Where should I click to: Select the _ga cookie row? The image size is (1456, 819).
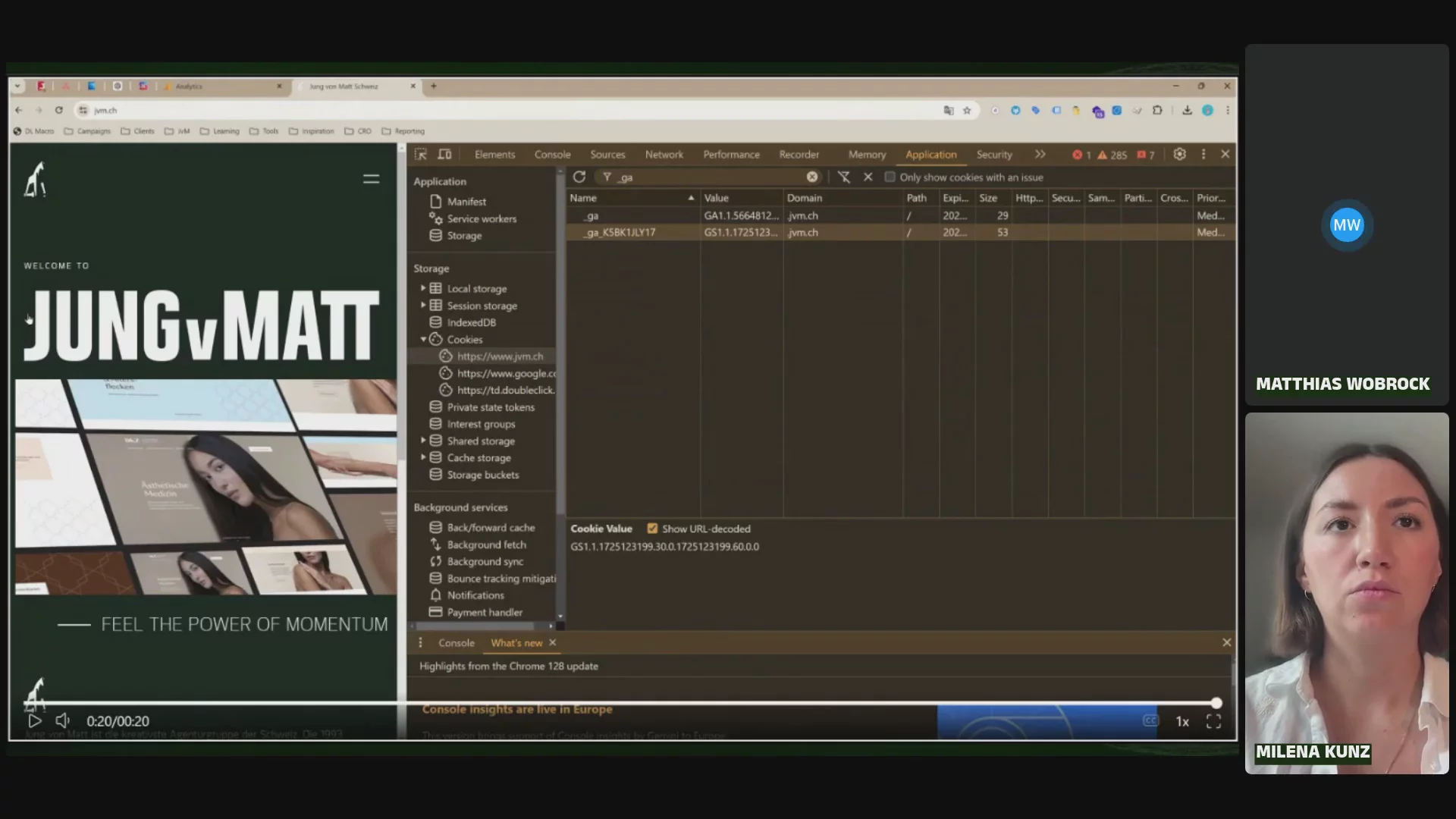pos(900,215)
